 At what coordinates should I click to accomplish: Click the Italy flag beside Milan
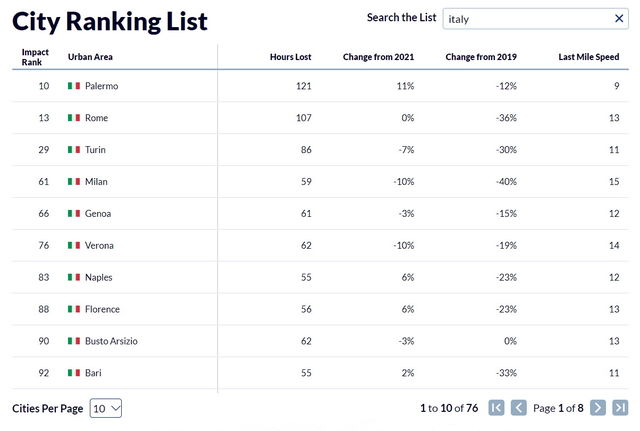pos(74,182)
